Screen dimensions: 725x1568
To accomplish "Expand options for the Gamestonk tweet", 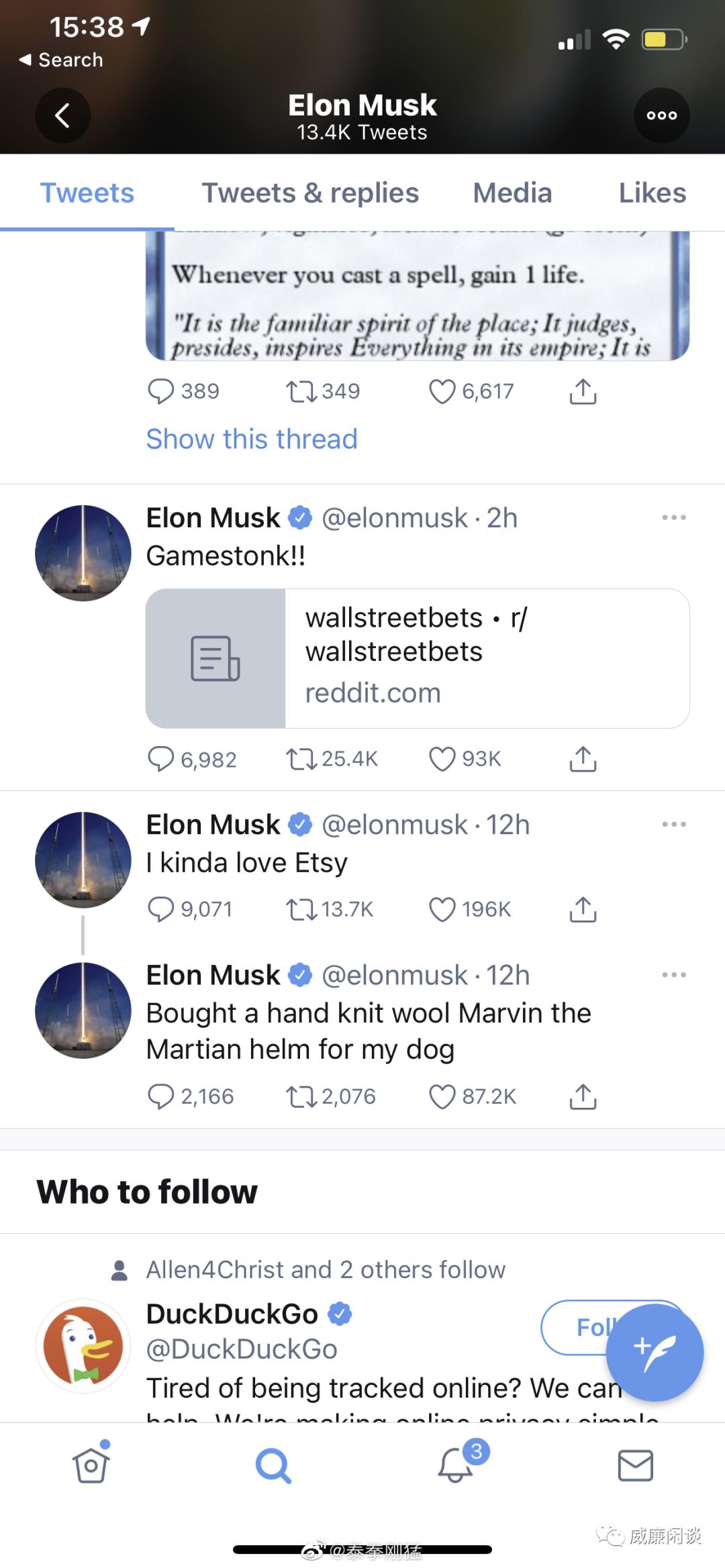I will [x=673, y=518].
